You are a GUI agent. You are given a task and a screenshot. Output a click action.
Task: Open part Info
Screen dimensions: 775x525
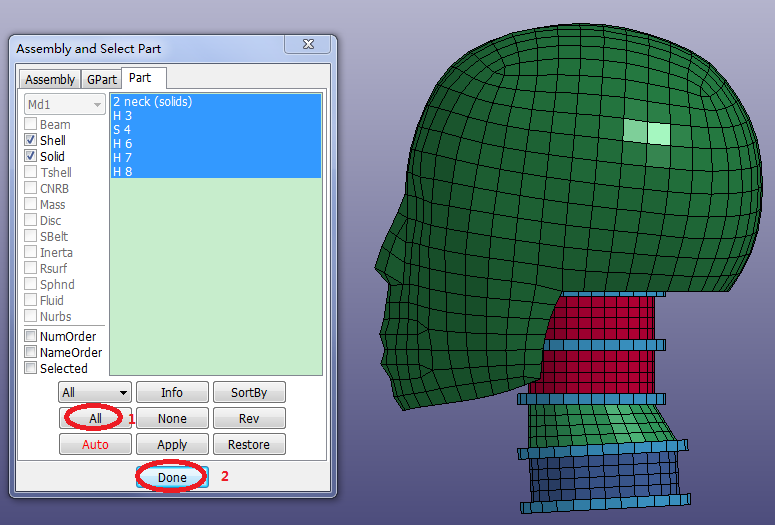[172, 393]
